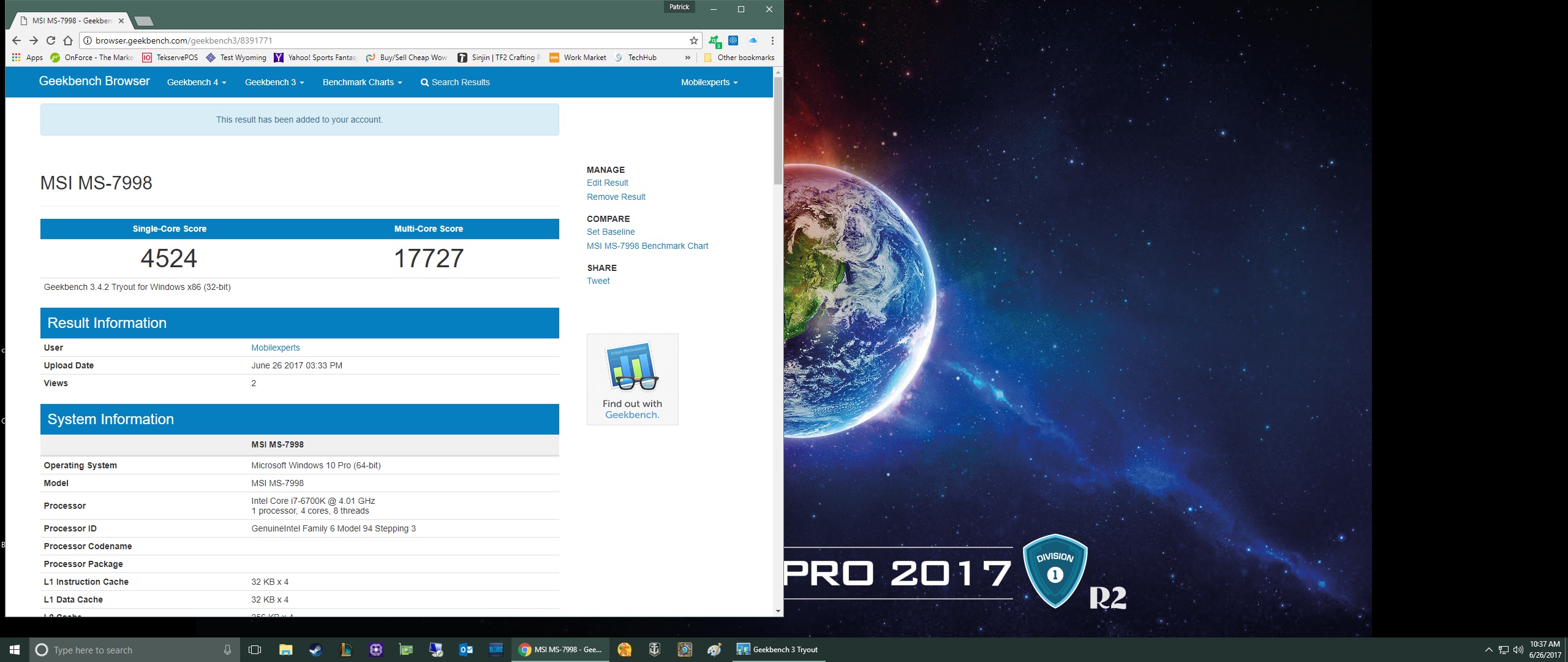Open the Other bookmarks folder
Image resolution: width=1568 pixels, height=662 pixels.
click(x=739, y=58)
